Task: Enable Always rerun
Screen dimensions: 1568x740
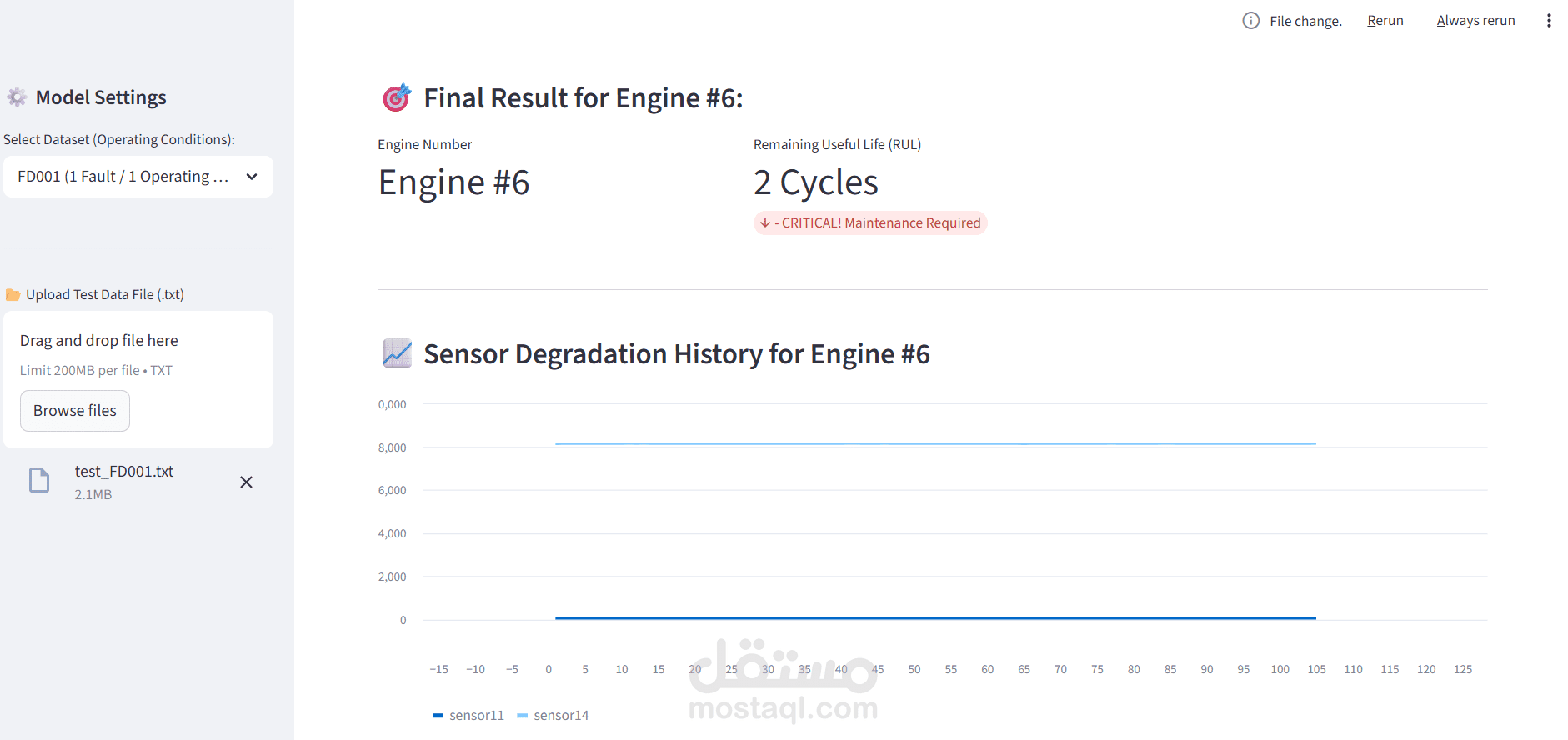Action: click(1475, 21)
